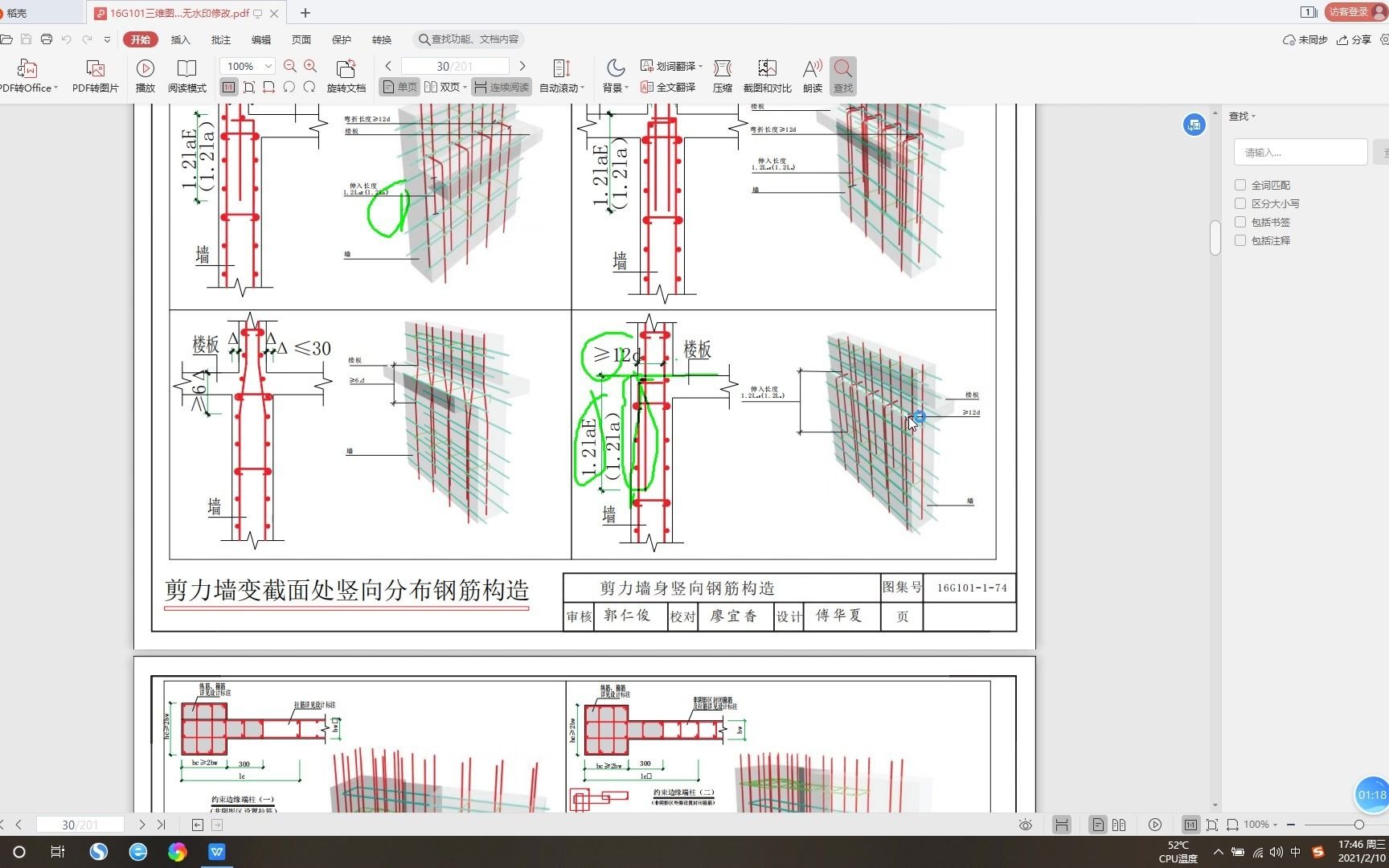Rotate page clockwise icon
1389x868 pixels.
[309, 87]
